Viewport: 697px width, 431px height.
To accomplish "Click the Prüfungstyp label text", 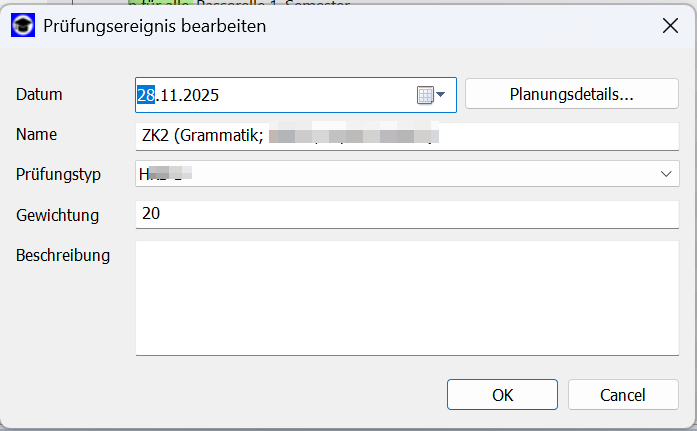I will [58, 174].
